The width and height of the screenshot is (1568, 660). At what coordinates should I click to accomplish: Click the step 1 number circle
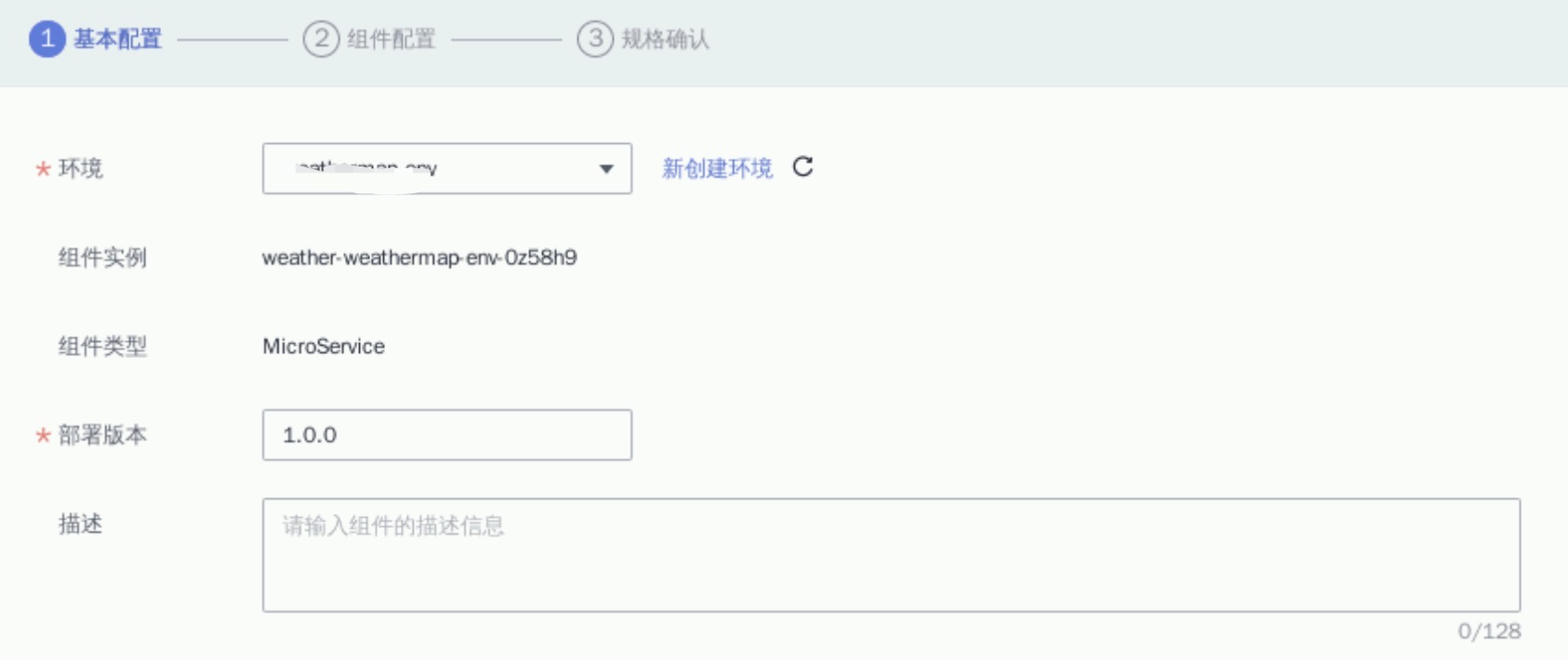(47, 39)
